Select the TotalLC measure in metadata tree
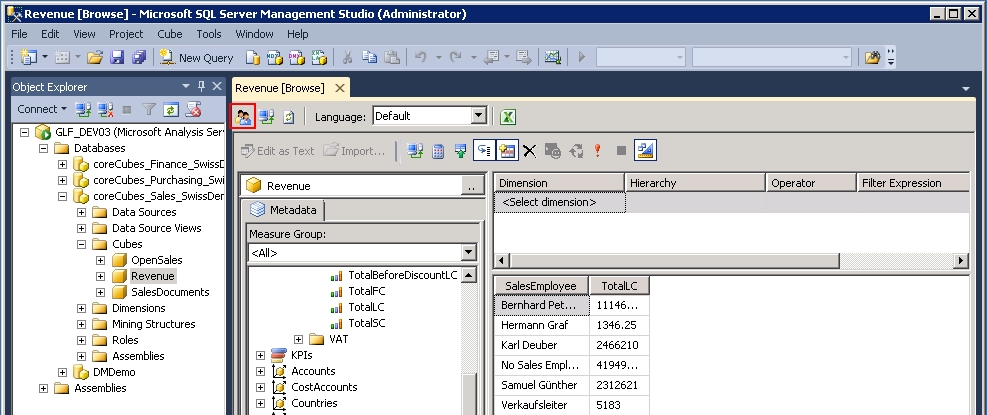The image size is (987, 415). tap(366, 307)
